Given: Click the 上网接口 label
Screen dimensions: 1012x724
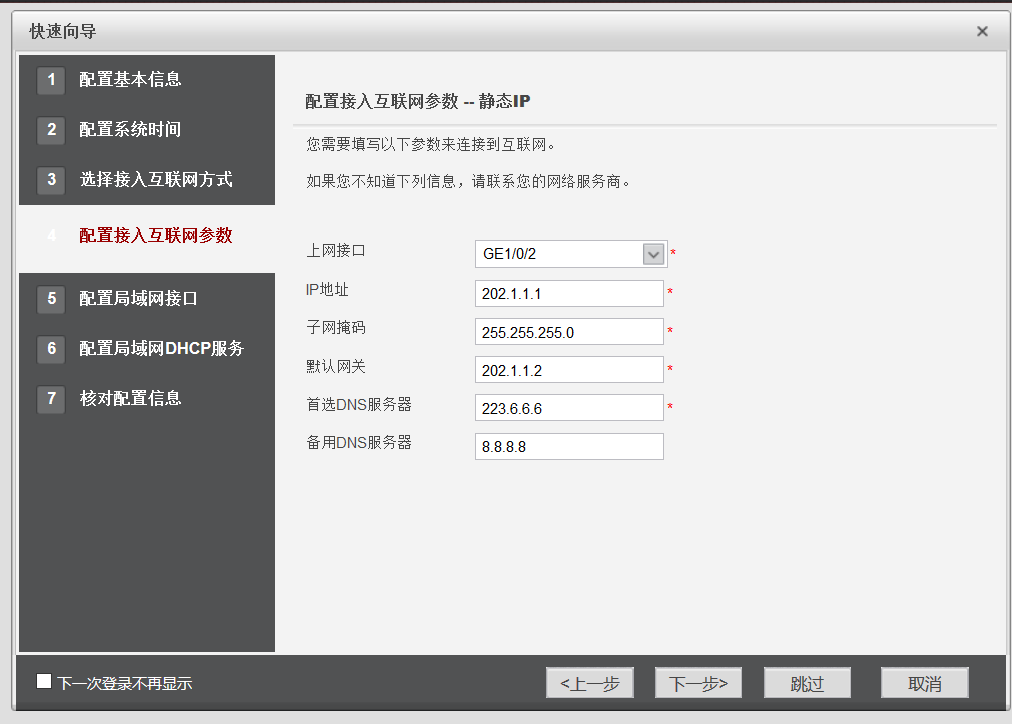Looking at the screenshot, I should click(336, 250).
